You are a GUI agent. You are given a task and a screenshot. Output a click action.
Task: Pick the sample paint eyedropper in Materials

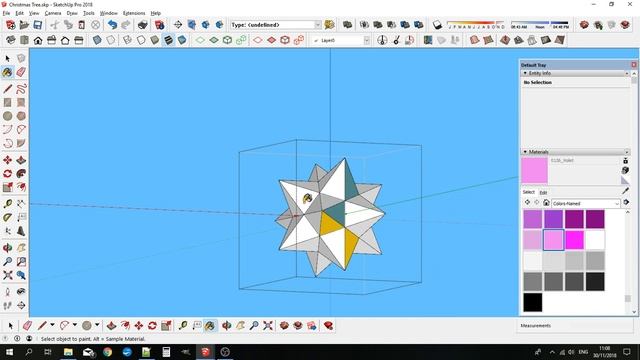tap(625, 191)
